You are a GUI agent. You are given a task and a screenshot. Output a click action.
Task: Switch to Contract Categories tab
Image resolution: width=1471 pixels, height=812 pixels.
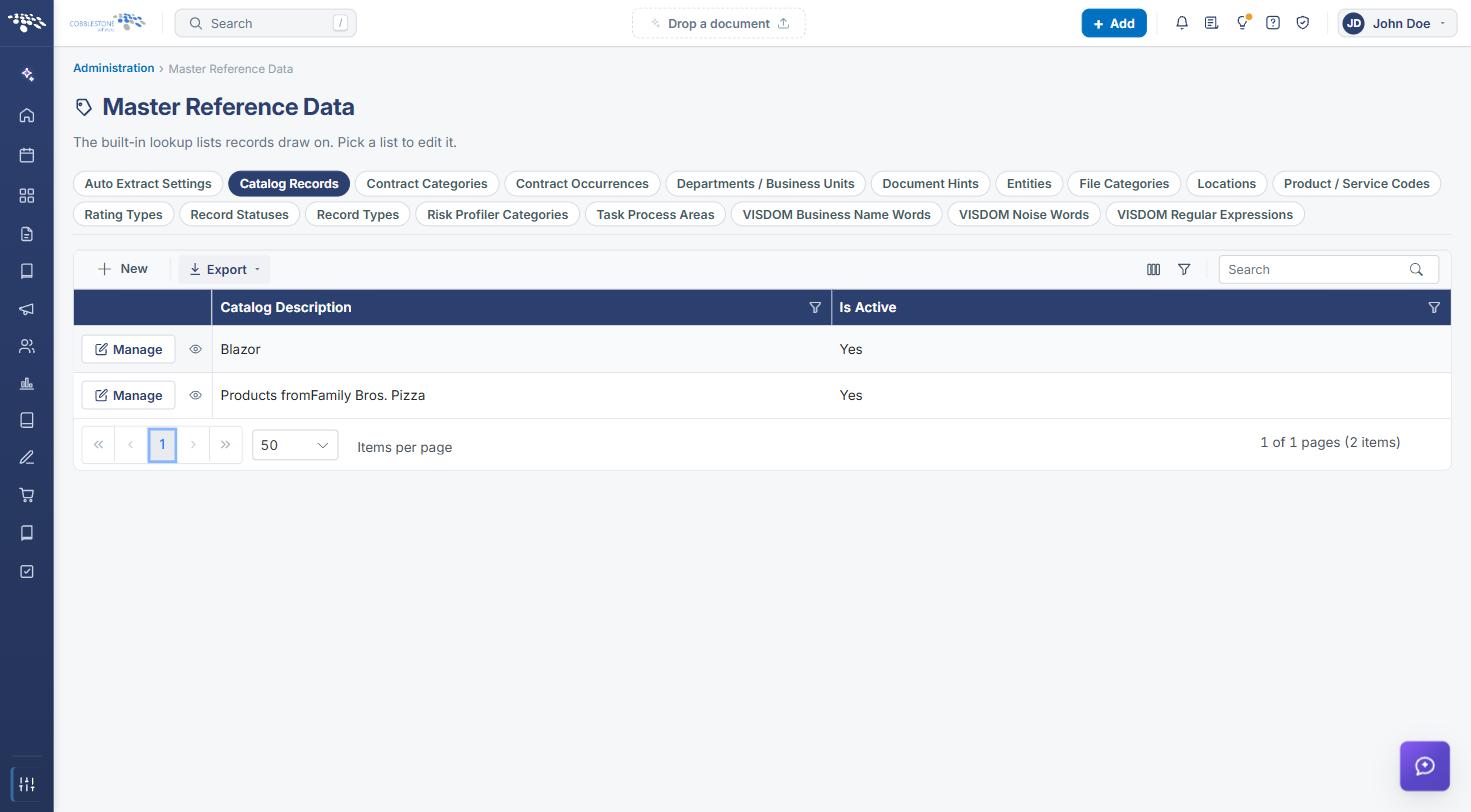coord(427,184)
